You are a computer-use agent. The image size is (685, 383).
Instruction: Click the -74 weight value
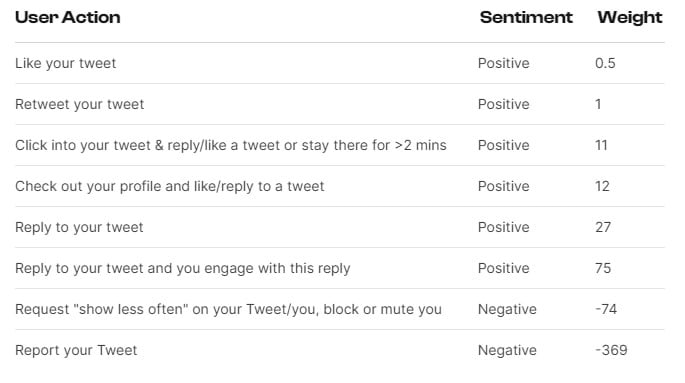point(606,309)
